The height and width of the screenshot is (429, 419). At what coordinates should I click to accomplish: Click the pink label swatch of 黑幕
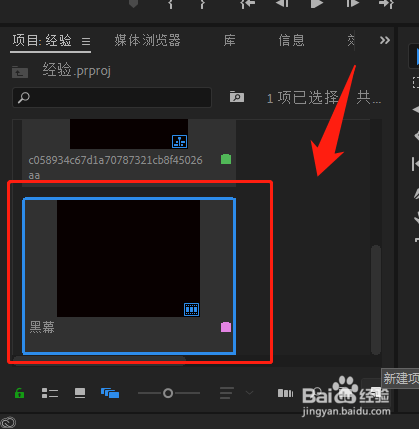tap(226, 327)
